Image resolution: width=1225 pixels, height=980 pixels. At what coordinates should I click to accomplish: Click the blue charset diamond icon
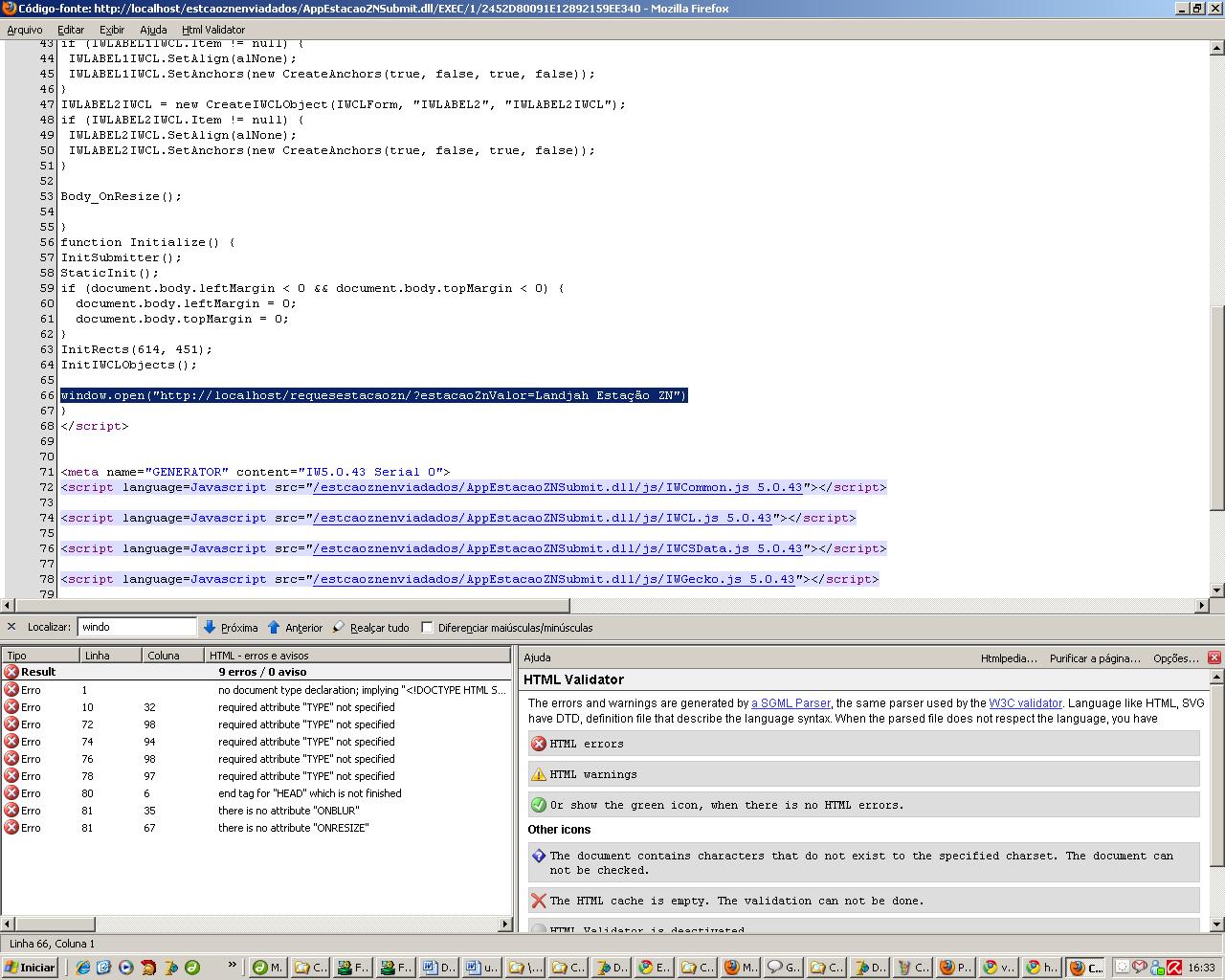click(539, 856)
